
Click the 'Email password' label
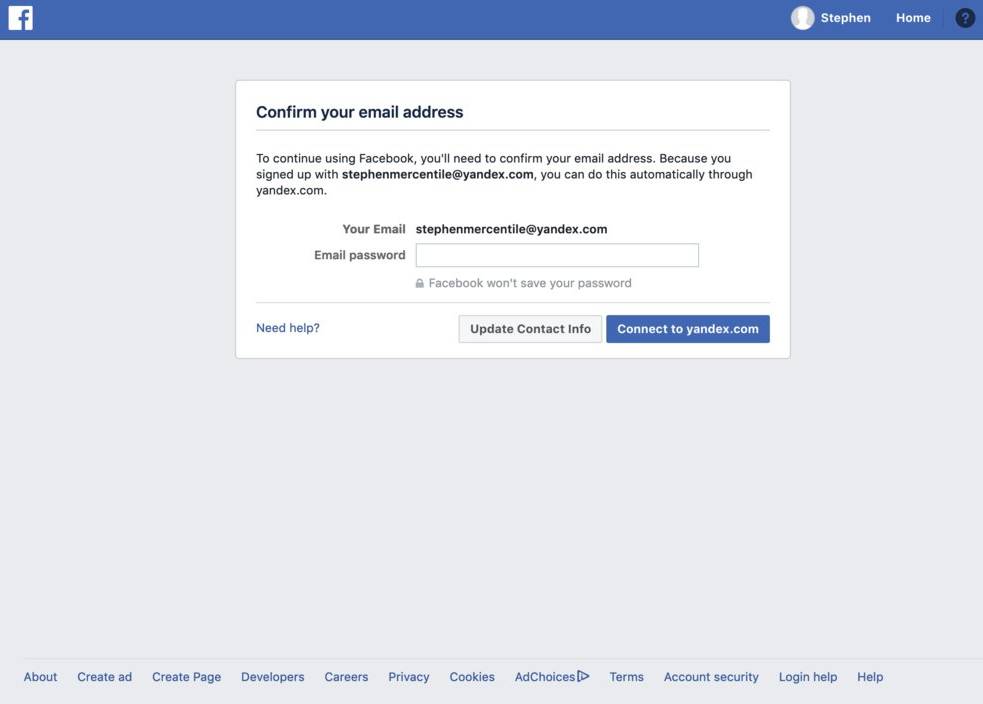[360, 255]
